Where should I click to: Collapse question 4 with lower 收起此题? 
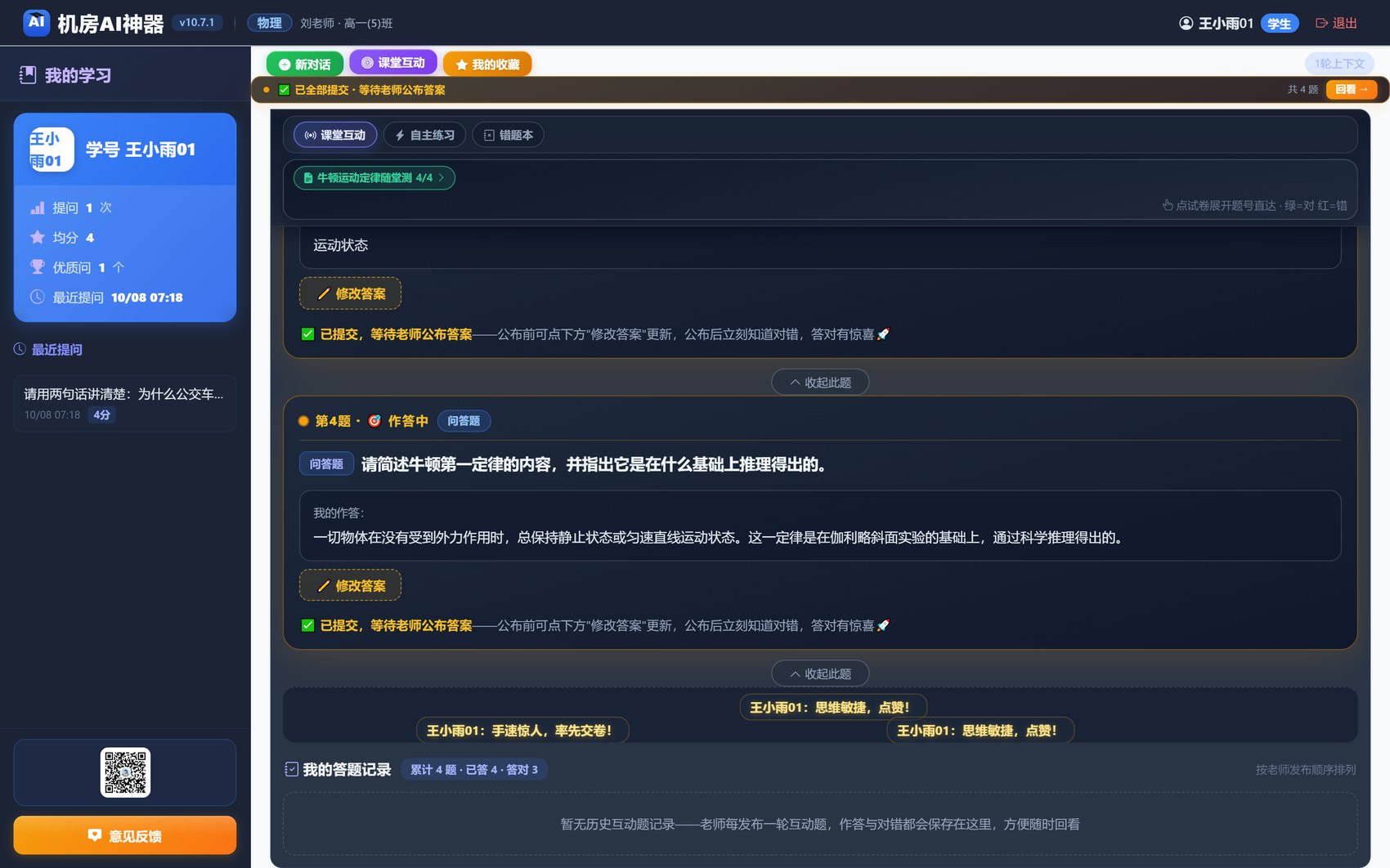820,673
